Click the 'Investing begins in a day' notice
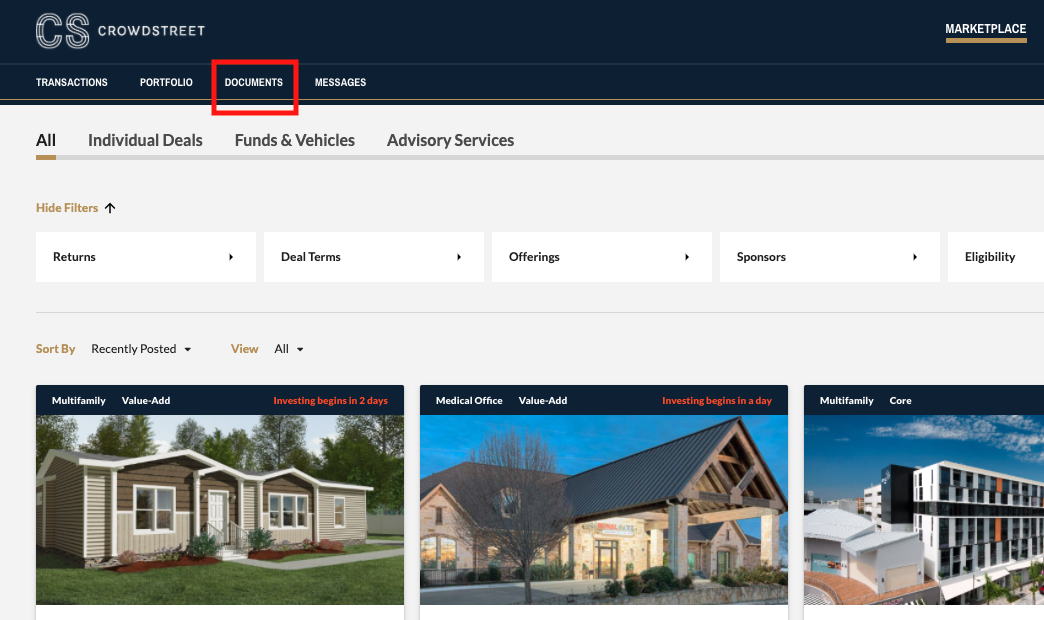This screenshot has height=620, width=1044. [x=717, y=400]
